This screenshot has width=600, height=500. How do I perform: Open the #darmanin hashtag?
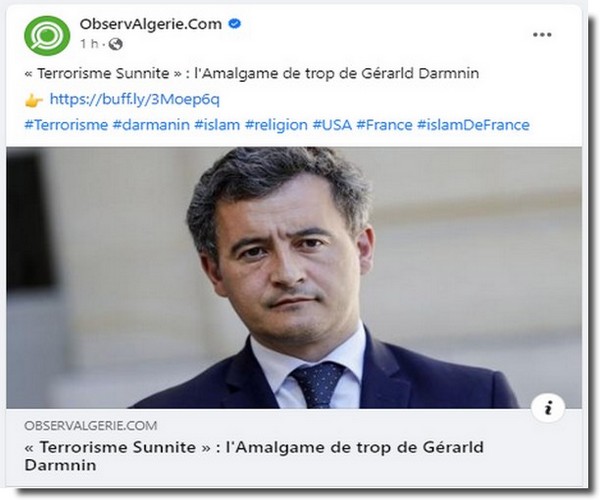pos(151,125)
